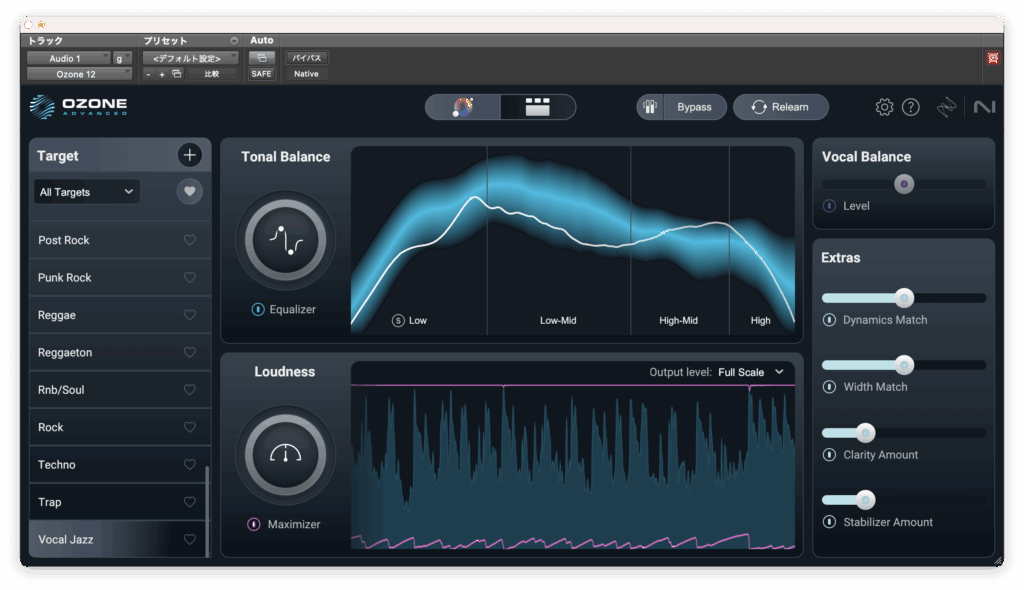Expand Output level Full Scale dropdown
The height and width of the screenshot is (590, 1024).
tap(751, 372)
